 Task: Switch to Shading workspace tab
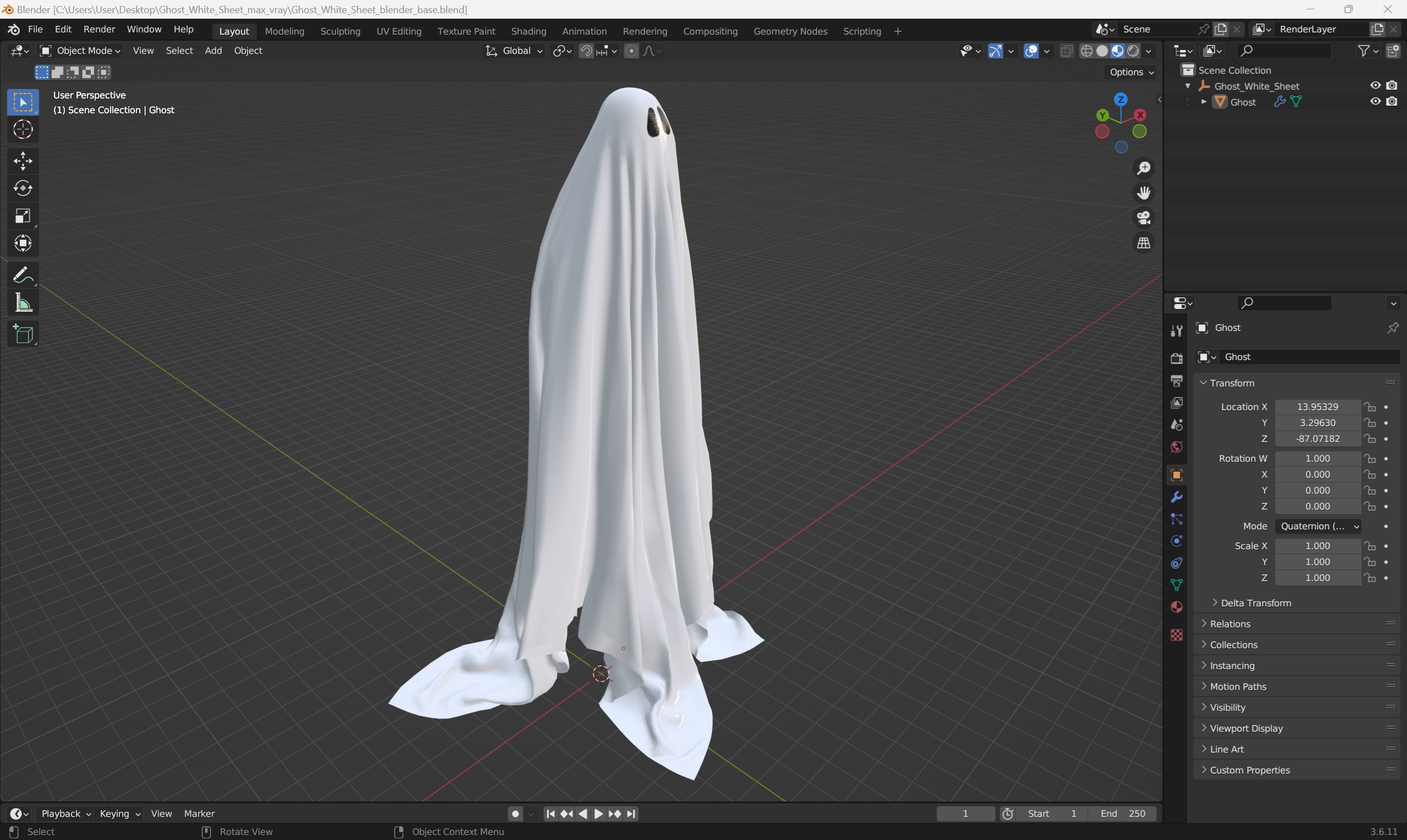click(528, 31)
